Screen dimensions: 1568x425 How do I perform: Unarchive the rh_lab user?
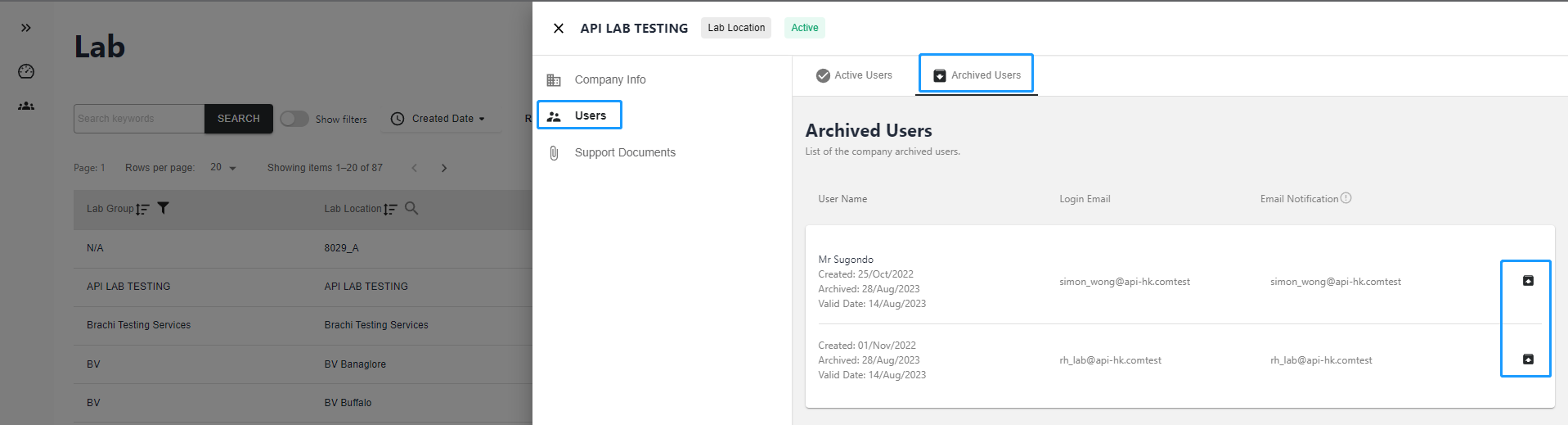pyautogui.click(x=1527, y=359)
